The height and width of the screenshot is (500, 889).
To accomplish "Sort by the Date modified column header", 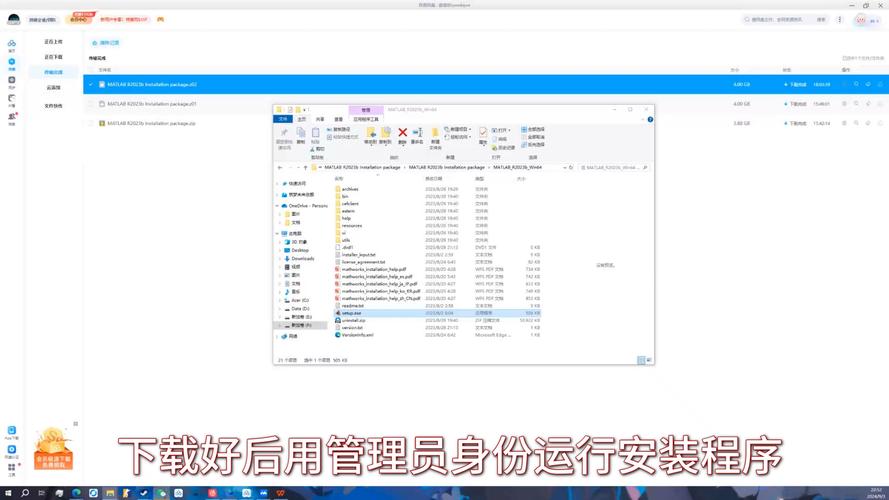I will coord(434,179).
